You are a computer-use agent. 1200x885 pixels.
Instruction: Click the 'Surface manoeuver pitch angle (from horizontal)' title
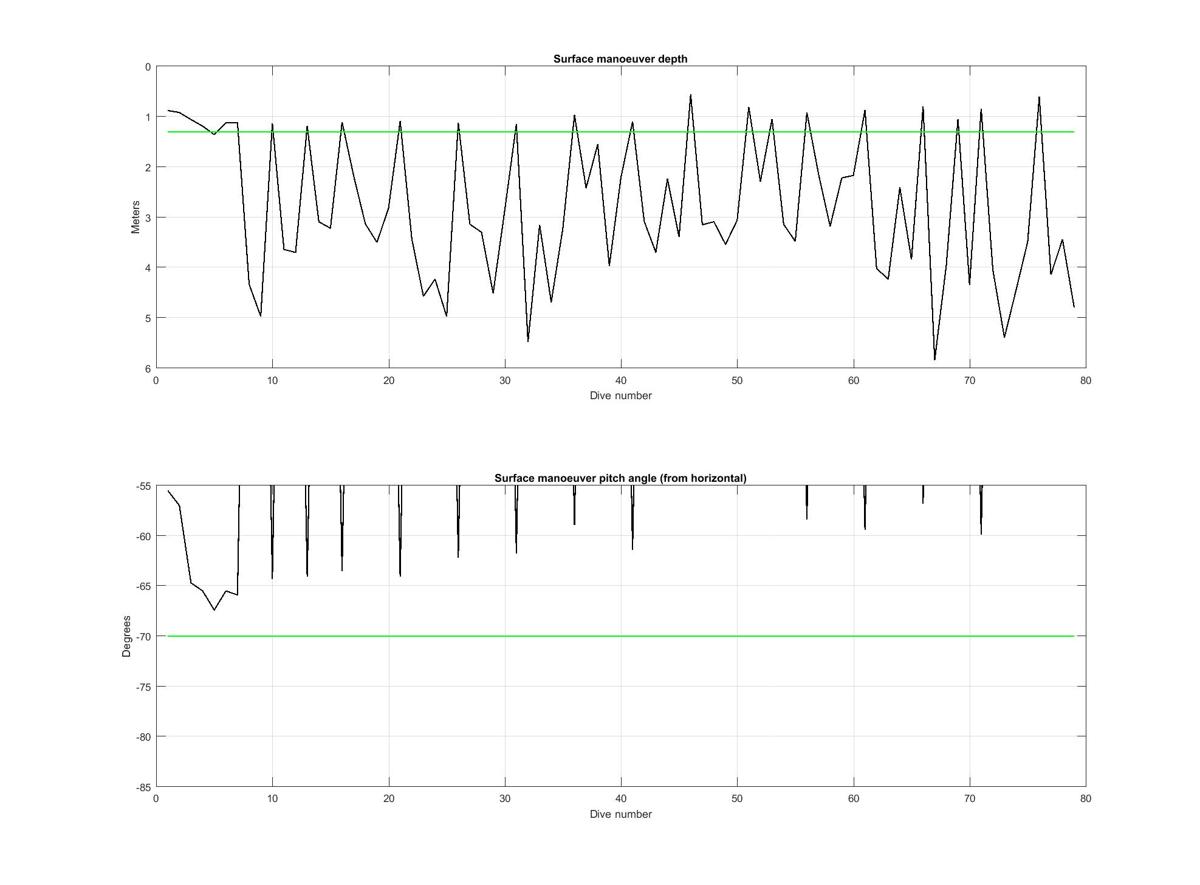click(x=620, y=478)
